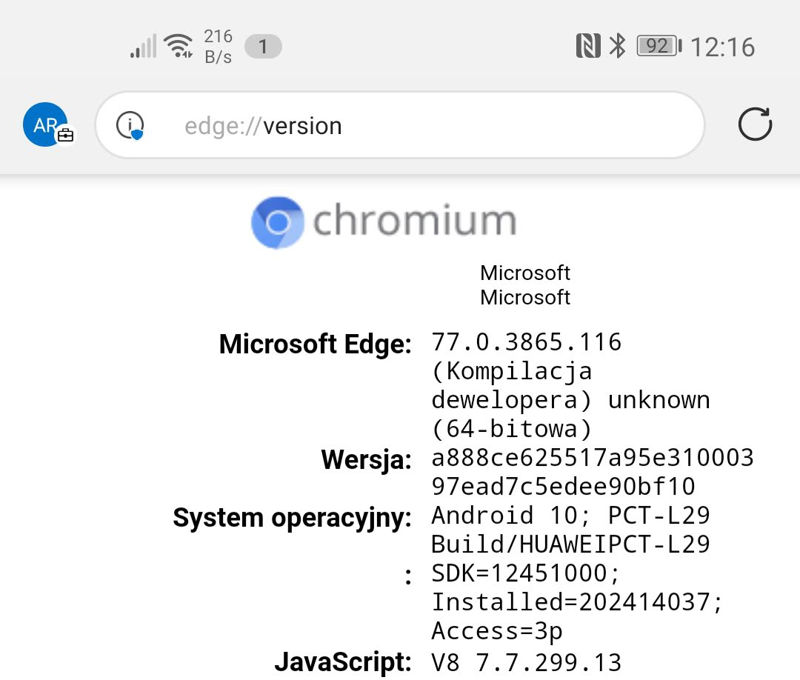
Task: Focus the edge://version address bar
Action: click(400, 126)
